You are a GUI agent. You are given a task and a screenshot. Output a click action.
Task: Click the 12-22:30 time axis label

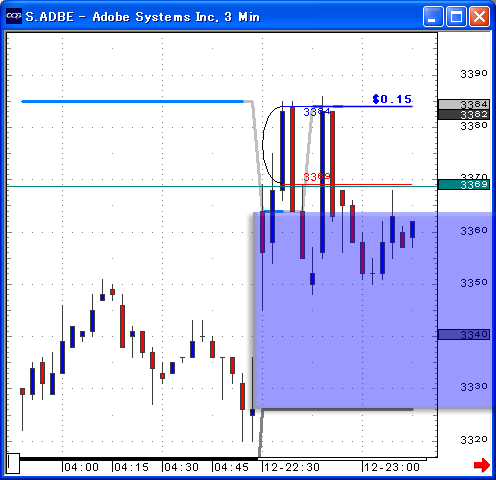292,467
